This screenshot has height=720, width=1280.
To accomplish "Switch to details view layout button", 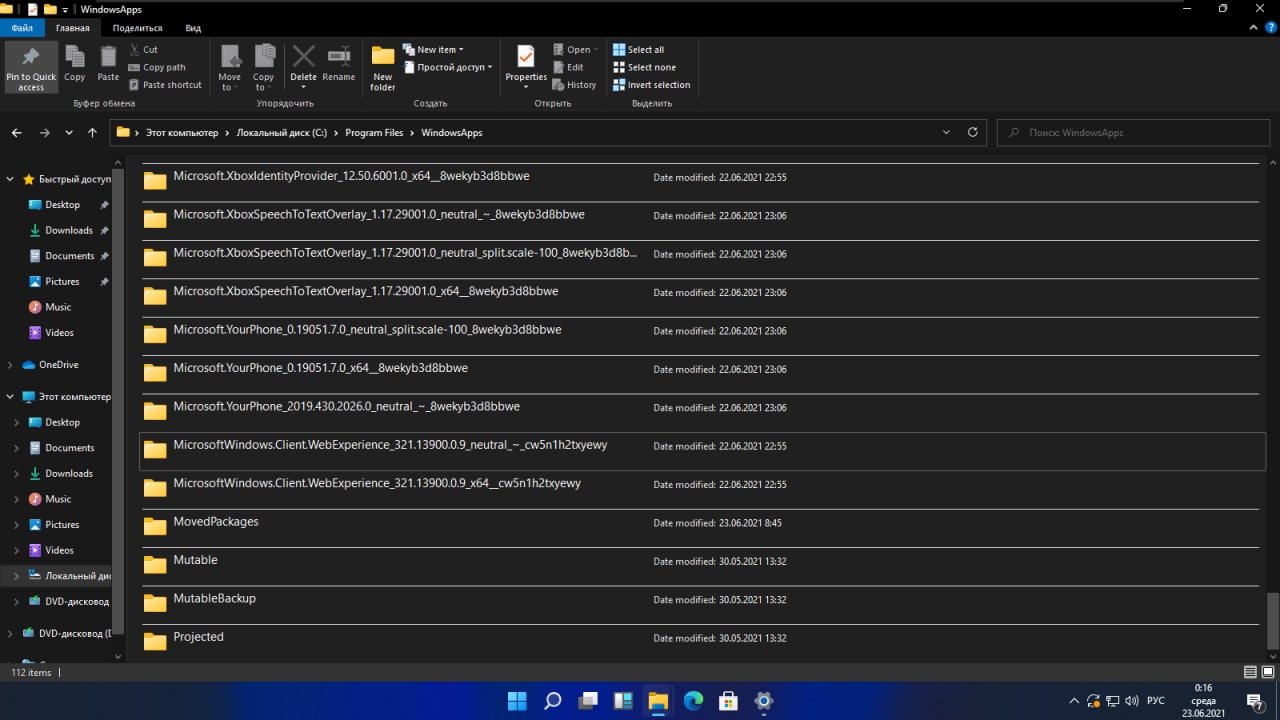I will coord(1251,672).
